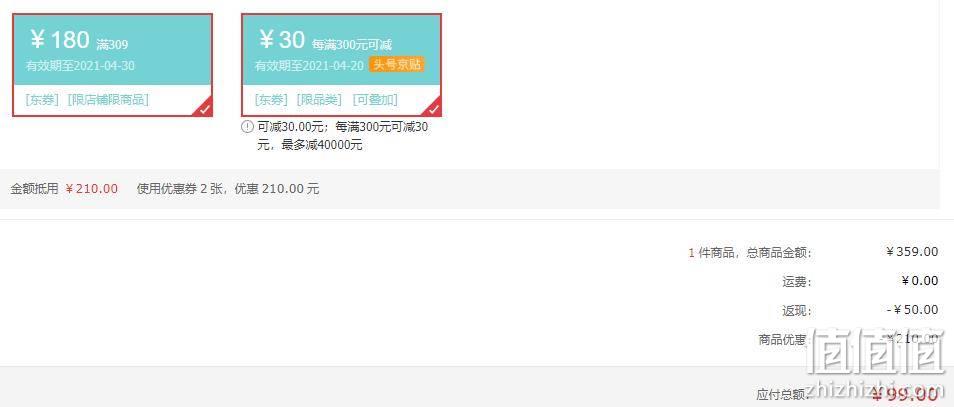Screen dimensions: 954x407
Task: Click the [东券] tag on ¥30 coupon
Action: click(271, 100)
